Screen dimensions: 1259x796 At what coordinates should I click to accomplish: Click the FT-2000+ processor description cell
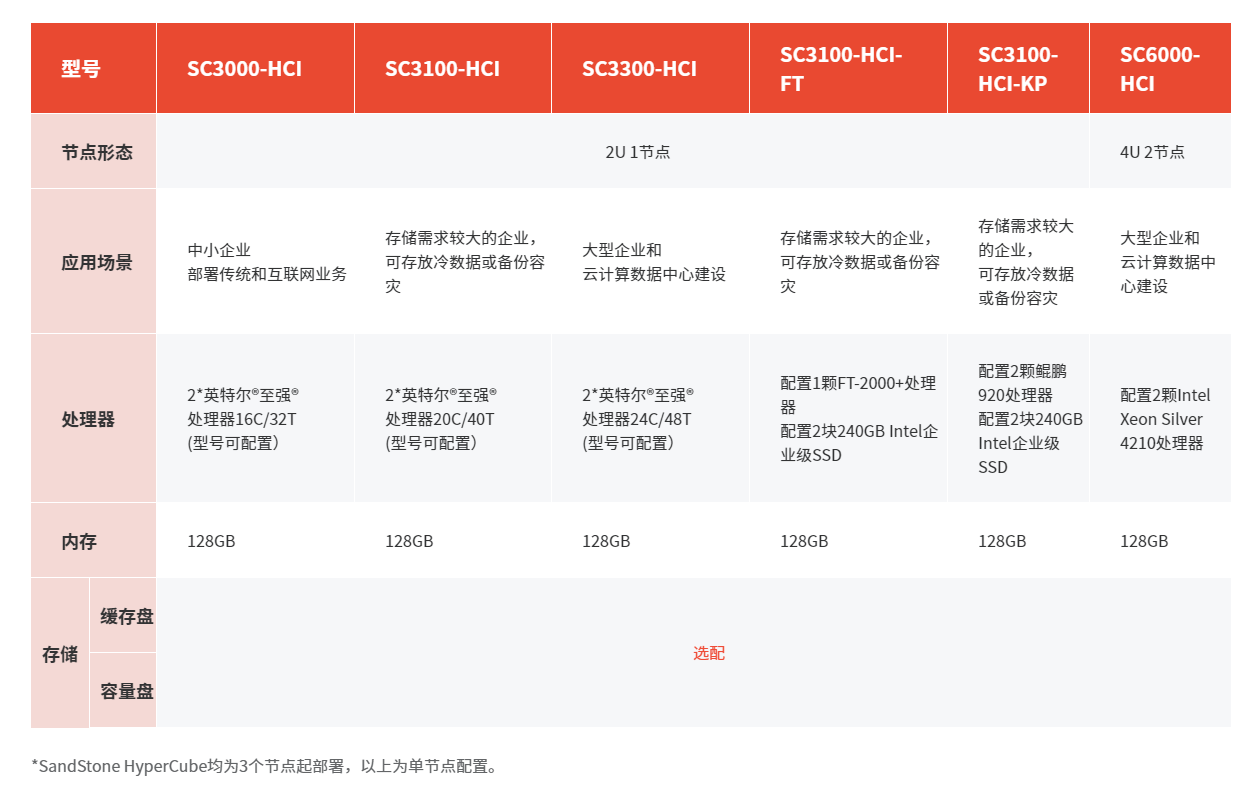pyautogui.click(x=858, y=419)
